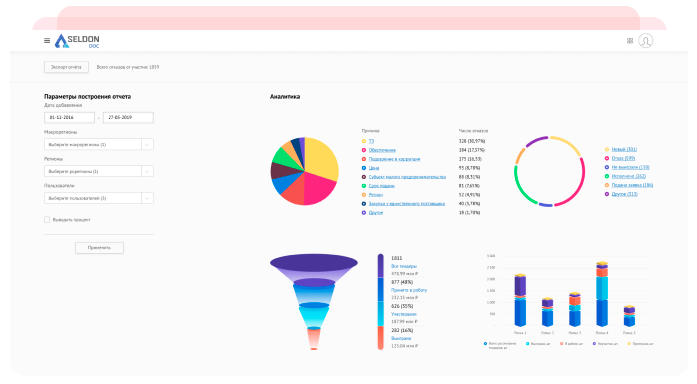Click the funnel chart graphic
Screen dimensions: 697x384
pyautogui.click(x=314, y=301)
